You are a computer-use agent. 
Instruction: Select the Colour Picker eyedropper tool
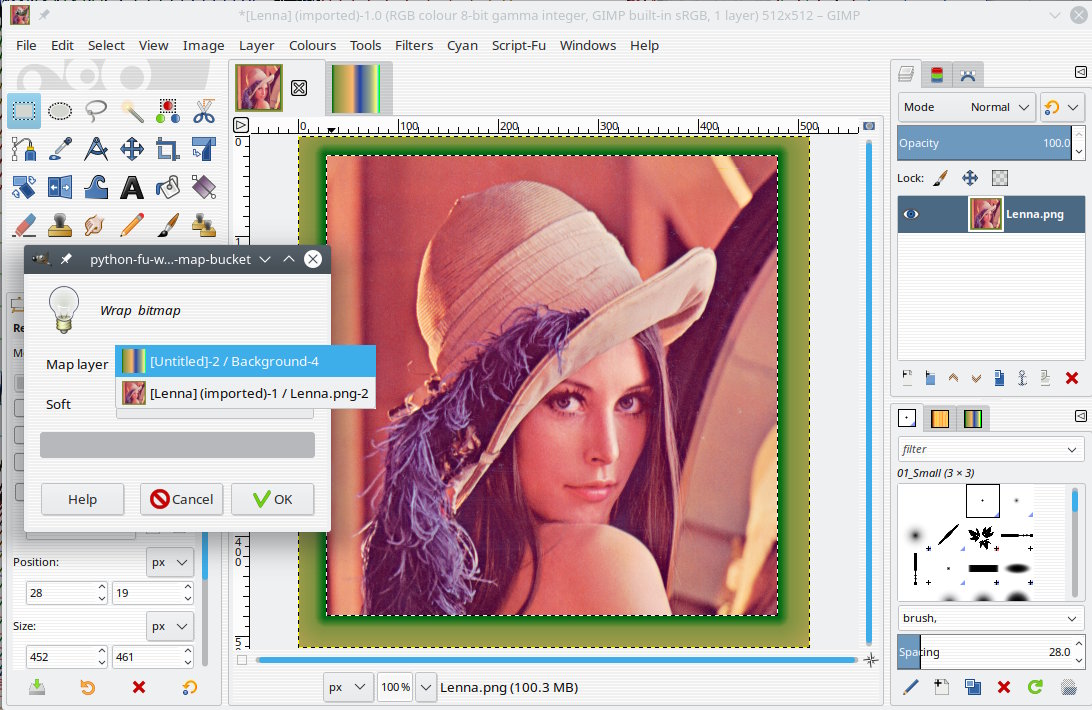pyautogui.click(x=60, y=148)
